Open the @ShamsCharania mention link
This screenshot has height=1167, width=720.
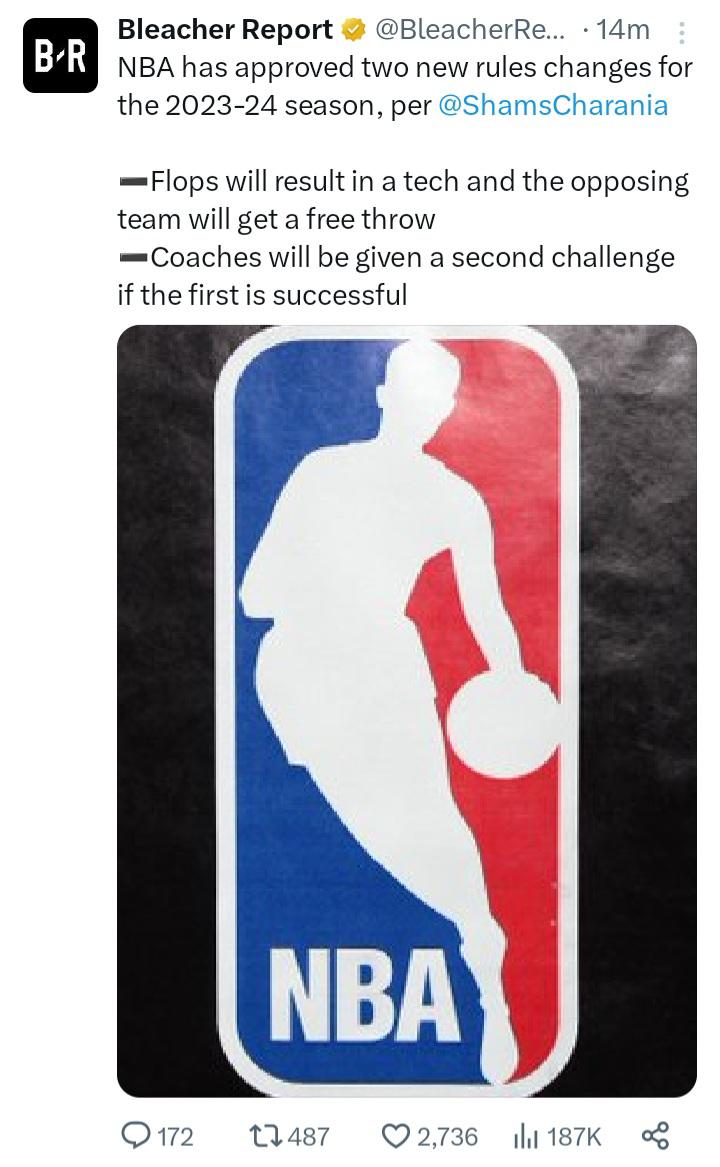coord(553,105)
